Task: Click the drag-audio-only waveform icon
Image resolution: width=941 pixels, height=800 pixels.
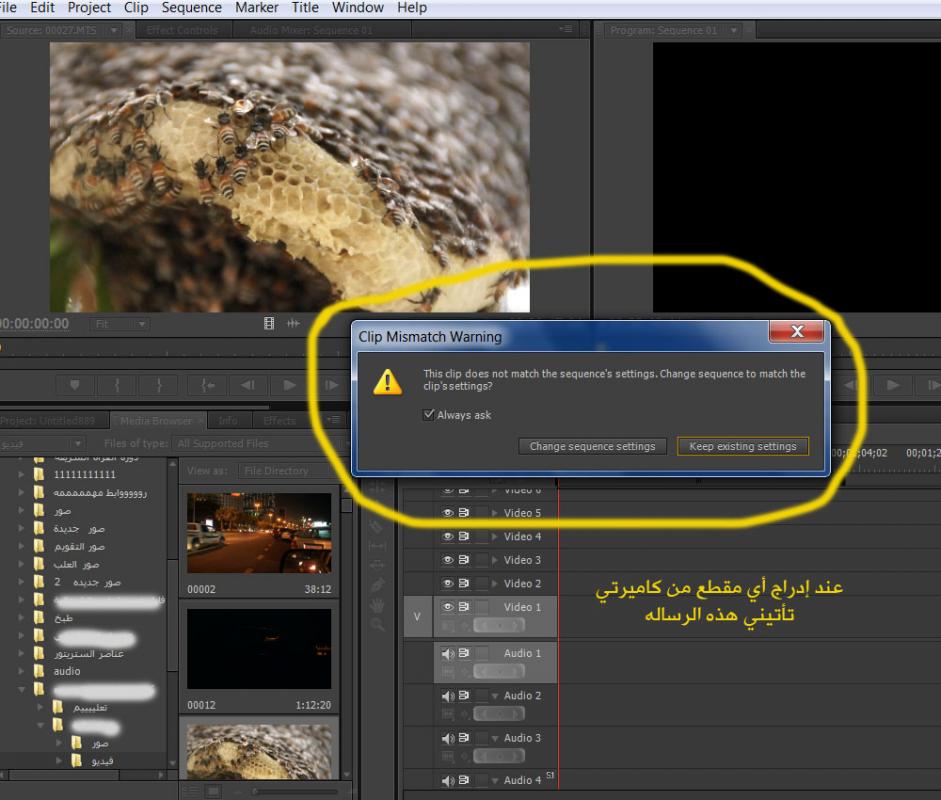Action: tap(293, 324)
